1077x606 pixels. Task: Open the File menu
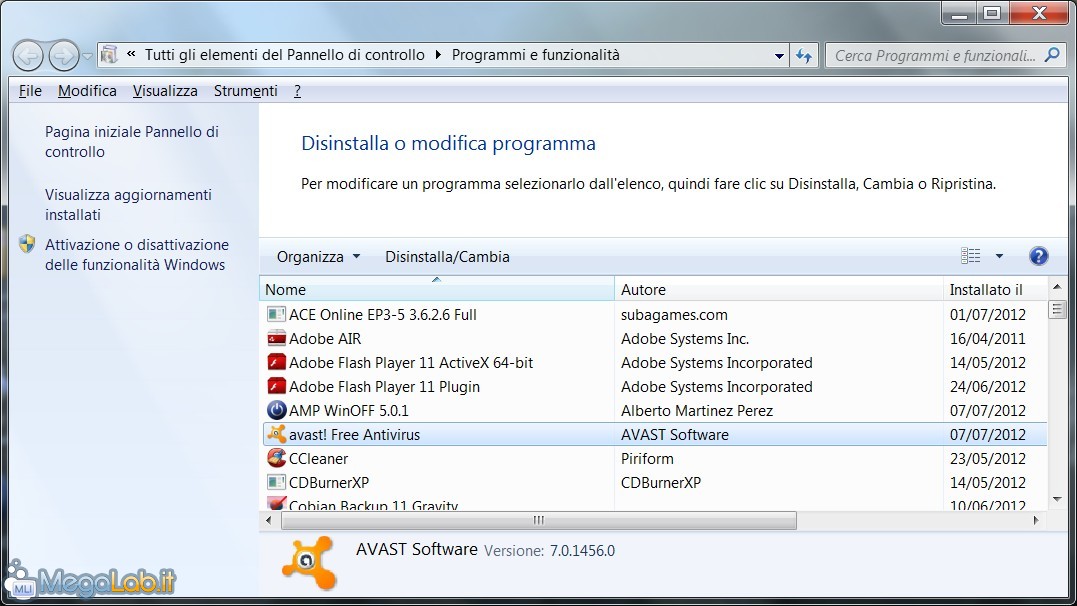(x=30, y=91)
